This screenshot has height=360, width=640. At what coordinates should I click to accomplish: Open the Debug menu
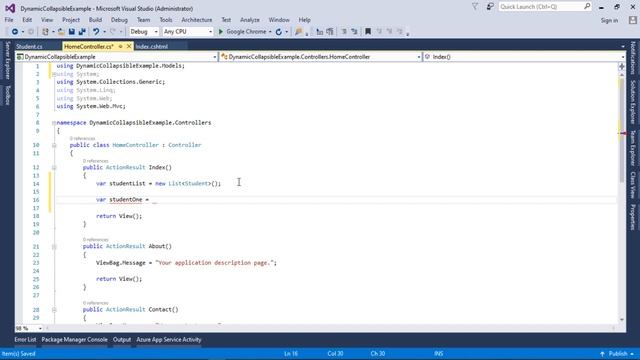119,20
